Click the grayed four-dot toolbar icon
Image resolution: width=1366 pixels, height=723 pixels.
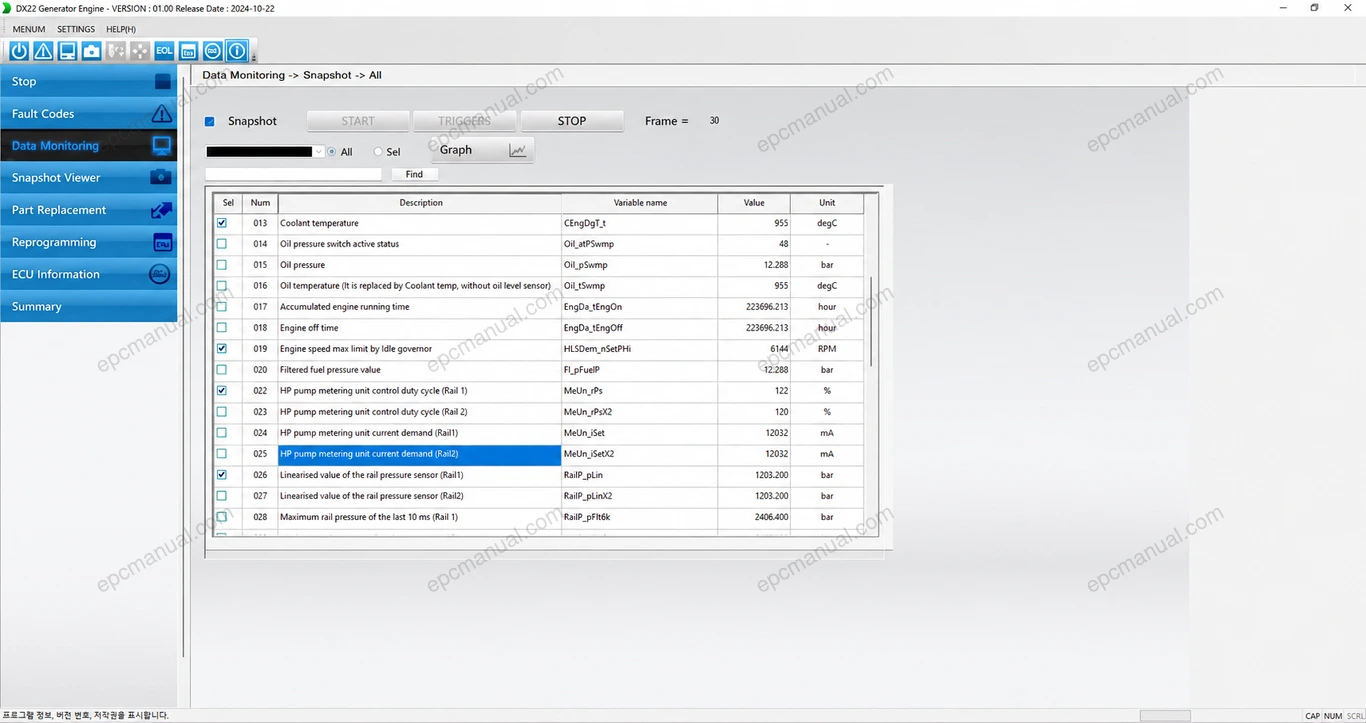(140, 50)
